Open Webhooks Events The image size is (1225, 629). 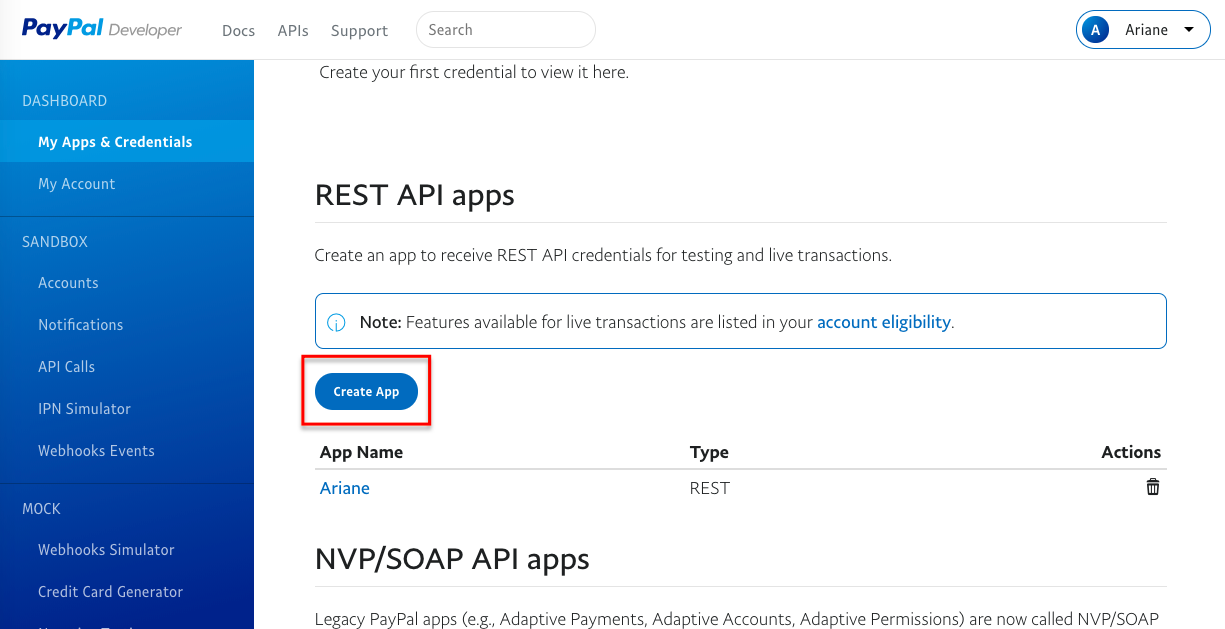point(96,451)
